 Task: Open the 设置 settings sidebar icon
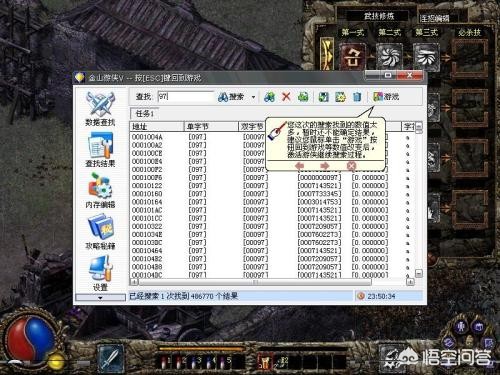point(100,273)
